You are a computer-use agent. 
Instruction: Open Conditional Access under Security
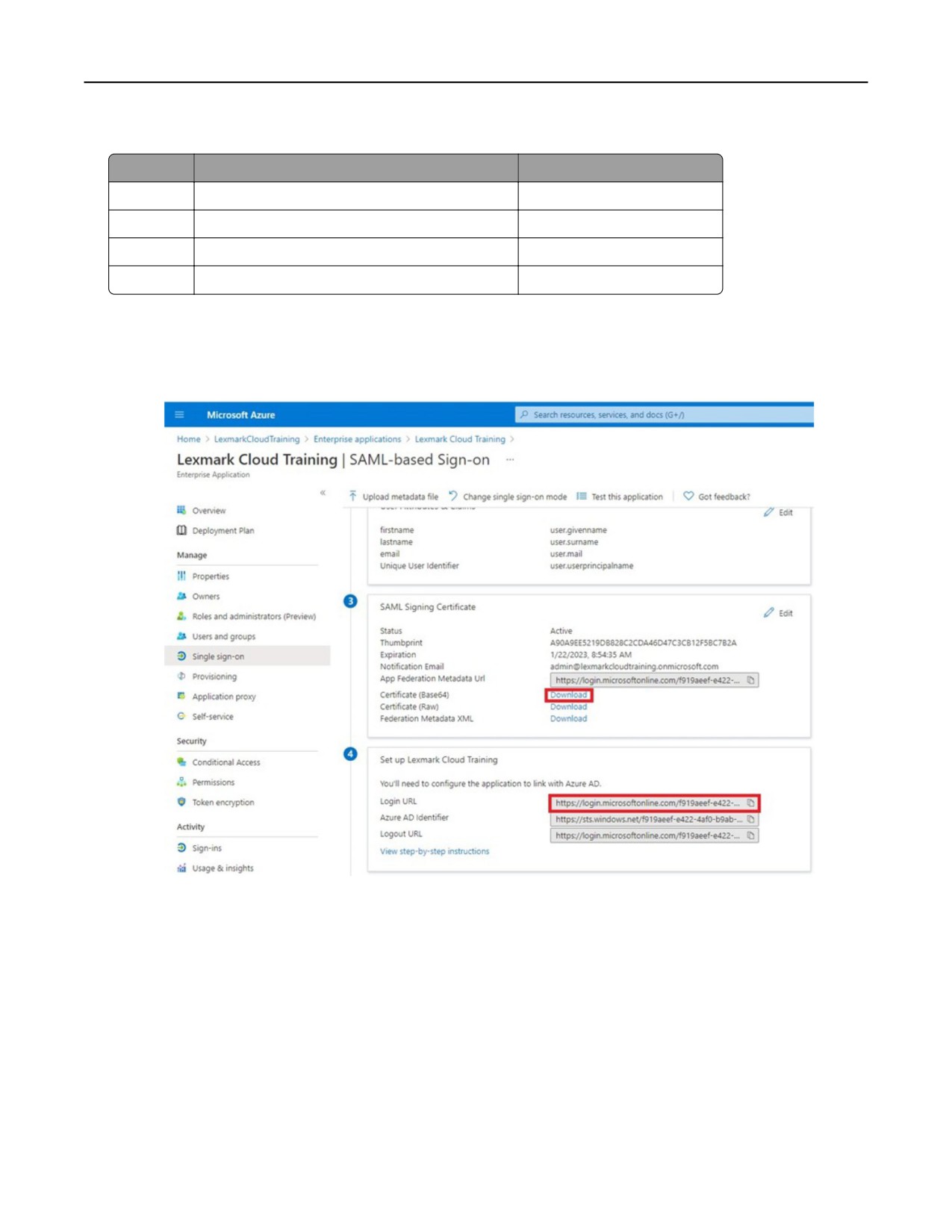226,762
